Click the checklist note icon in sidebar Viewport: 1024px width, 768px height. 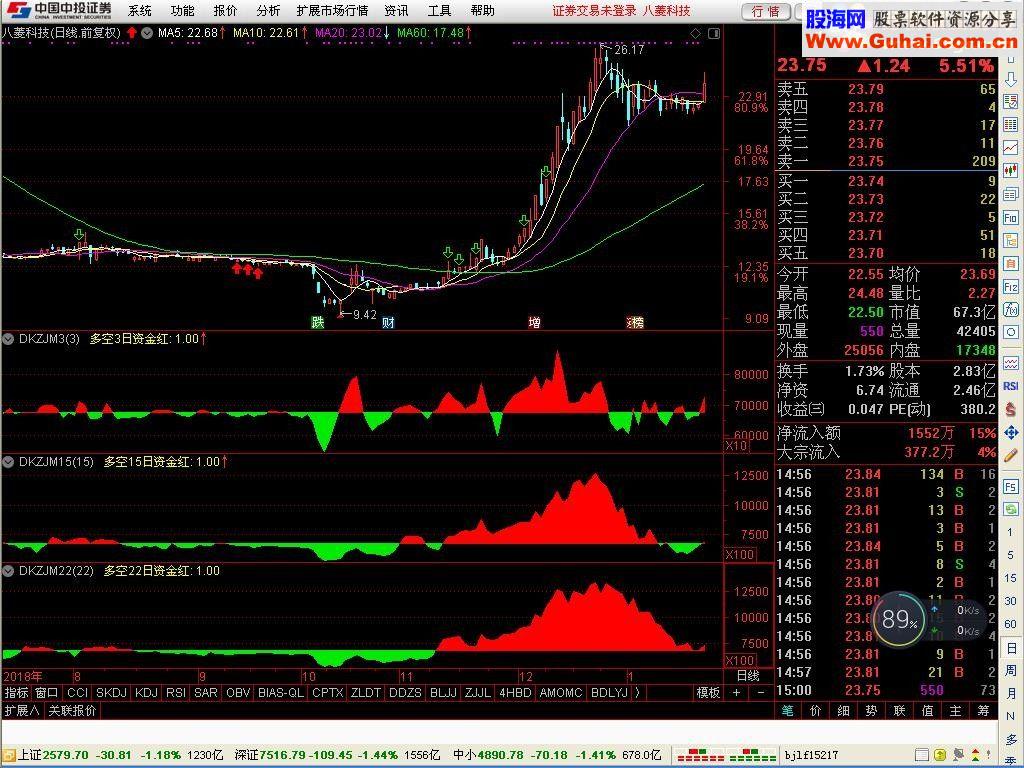coord(1011,101)
